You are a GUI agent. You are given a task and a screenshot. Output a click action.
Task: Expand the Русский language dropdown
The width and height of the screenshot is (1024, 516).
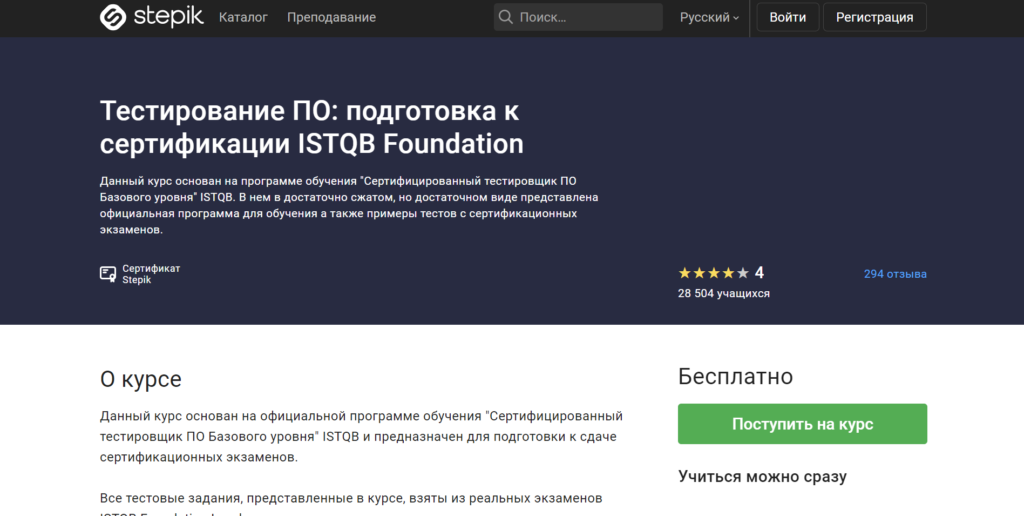[709, 17]
